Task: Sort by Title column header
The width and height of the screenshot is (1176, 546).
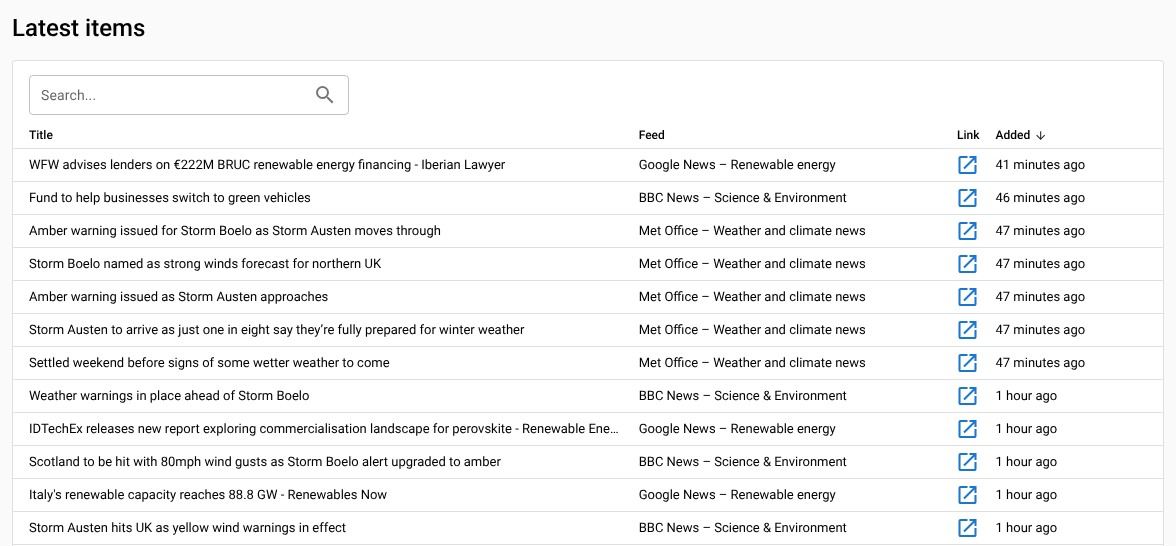Action: tap(41, 135)
